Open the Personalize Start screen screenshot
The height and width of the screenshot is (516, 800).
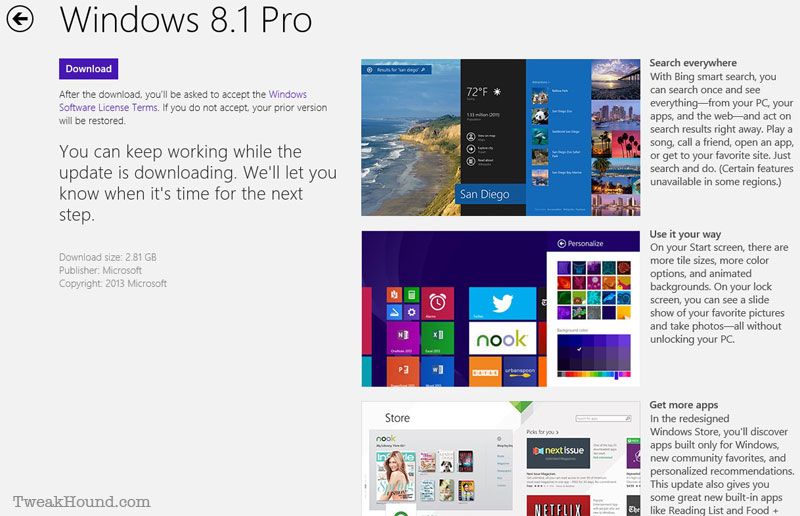click(x=501, y=309)
